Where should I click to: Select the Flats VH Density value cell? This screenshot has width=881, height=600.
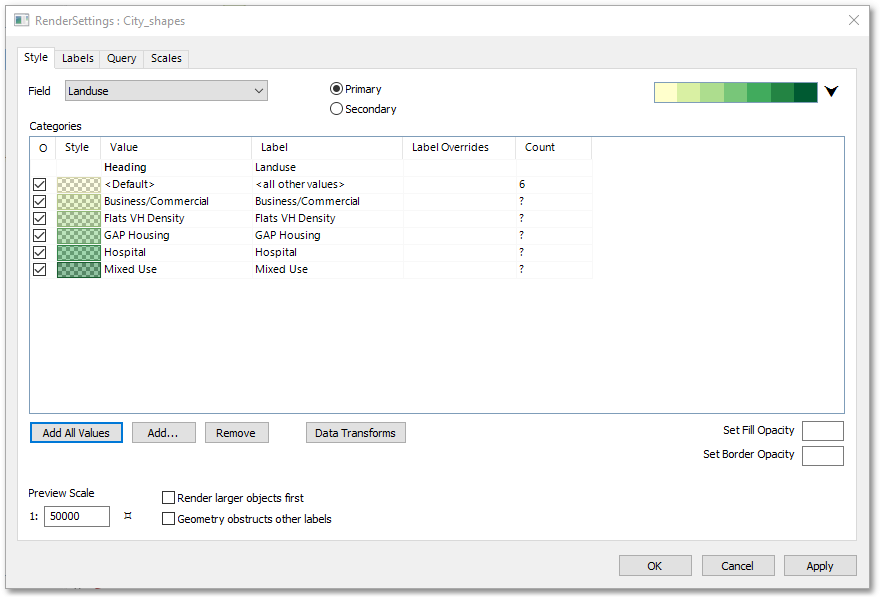coord(176,218)
